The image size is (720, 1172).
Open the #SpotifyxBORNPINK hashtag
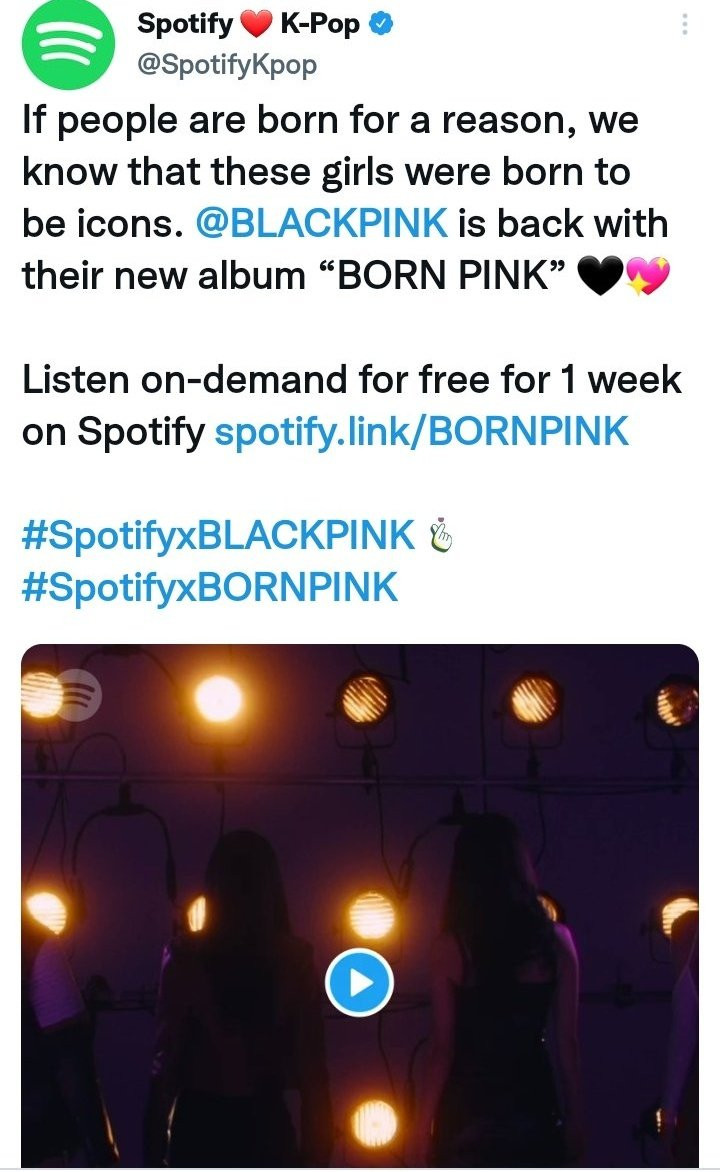[210, 587]
